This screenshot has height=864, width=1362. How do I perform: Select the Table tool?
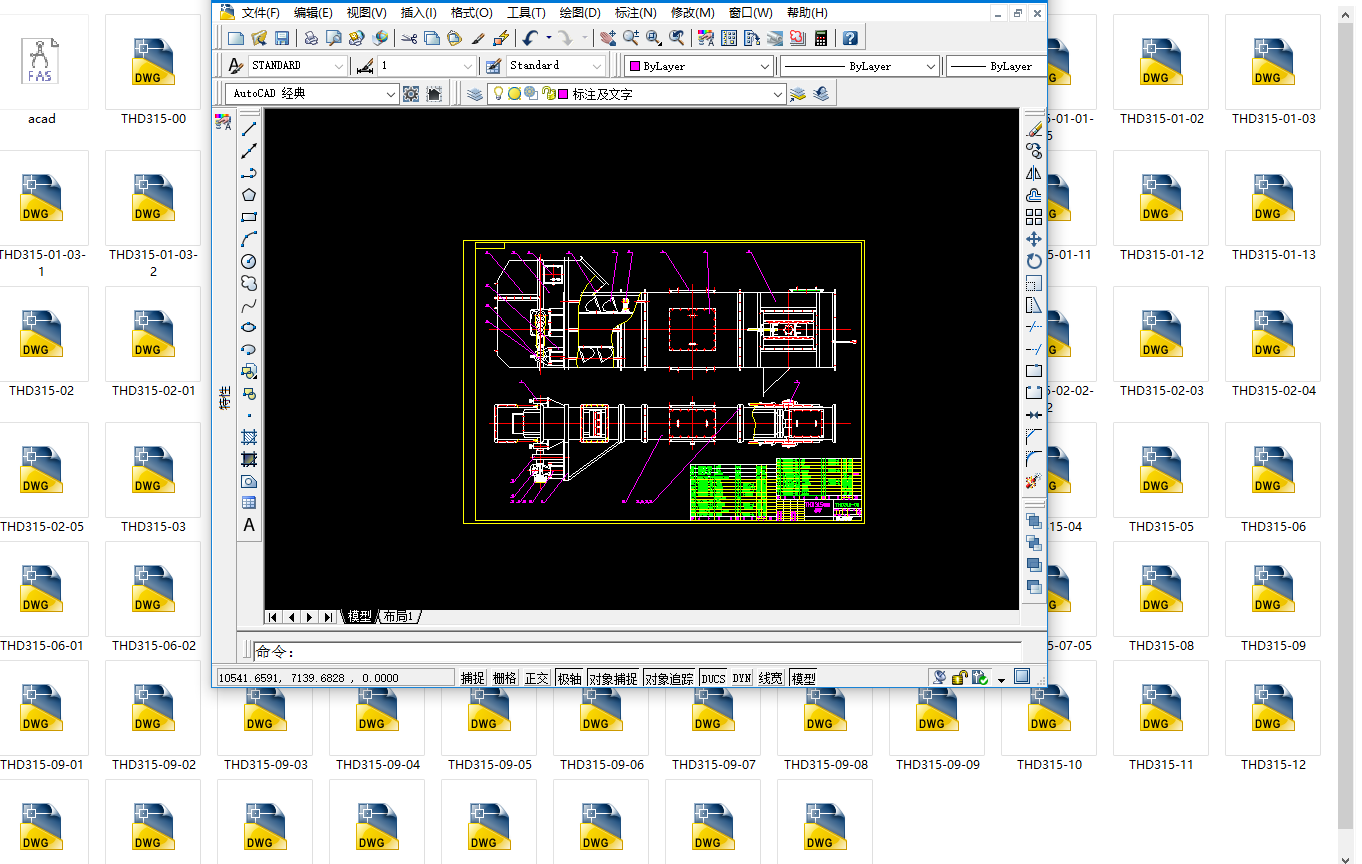249,503
